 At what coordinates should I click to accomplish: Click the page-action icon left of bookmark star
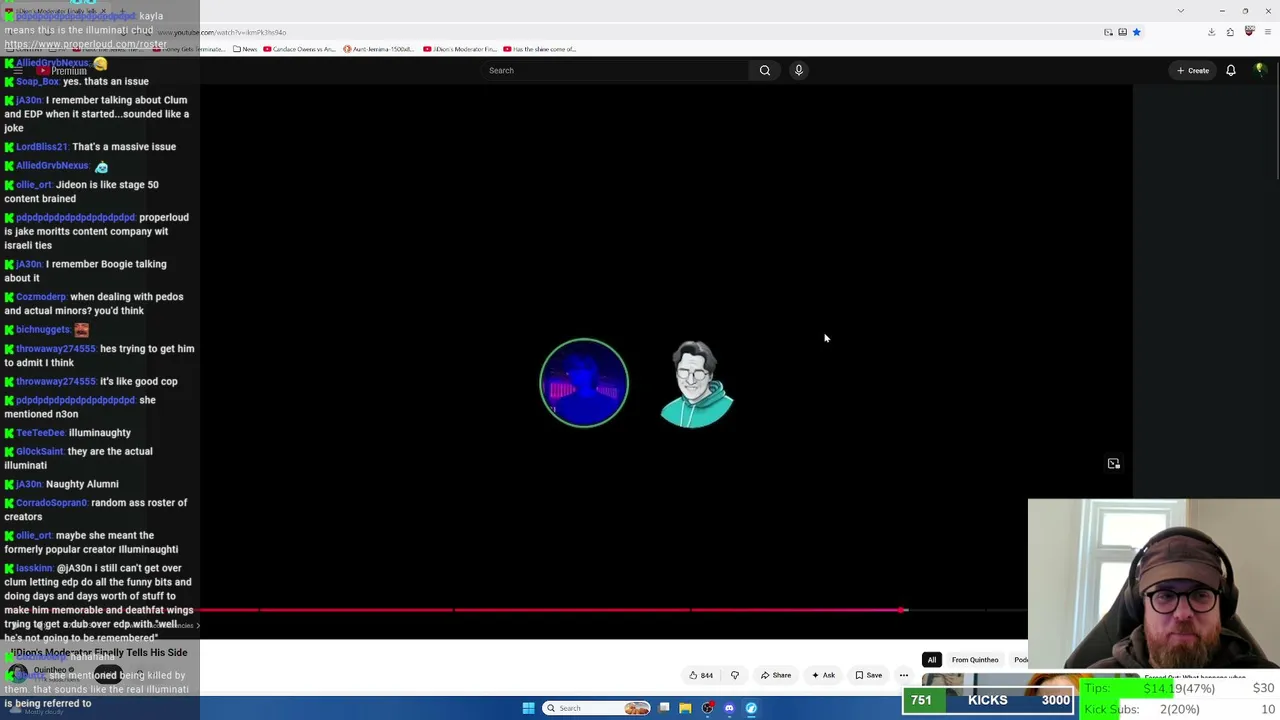(1122, 32)
